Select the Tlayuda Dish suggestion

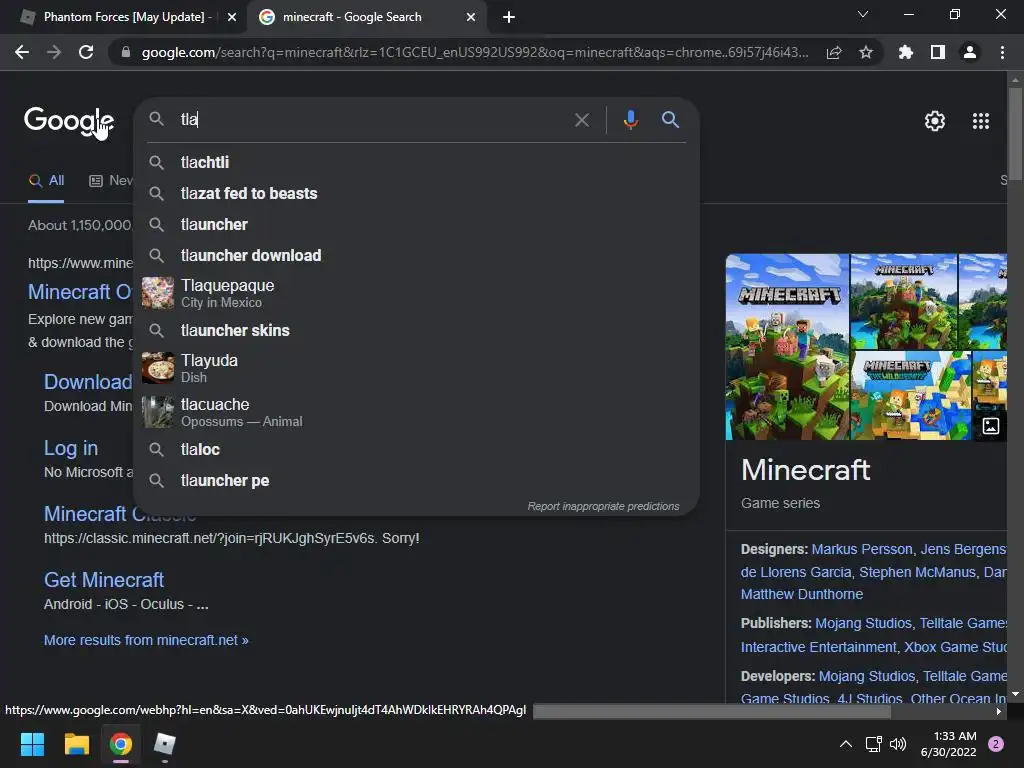[416, 368]
